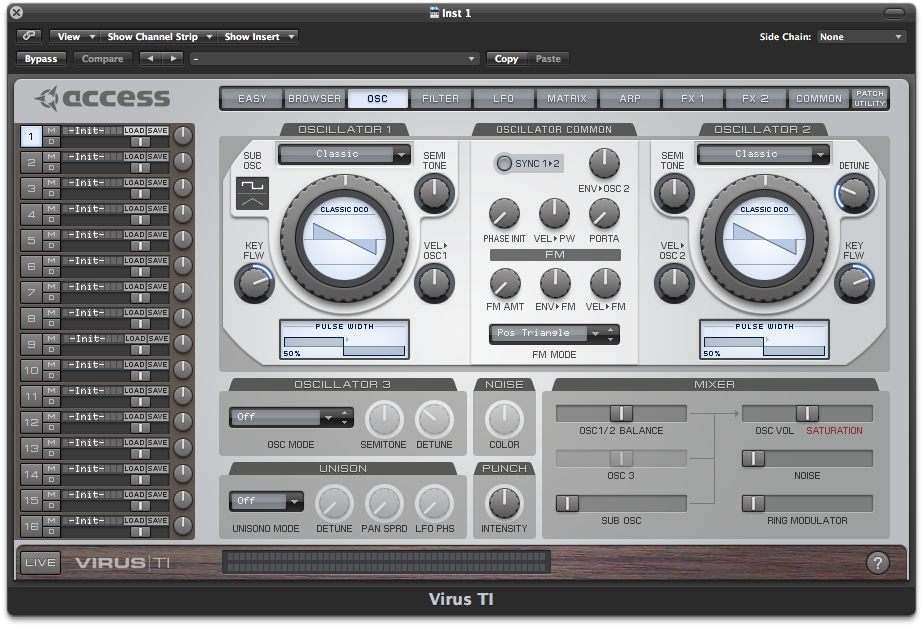Click the LIVE badge at the bottom left
The width and height of the screenshot is (923, 627).
coord(39,562)
